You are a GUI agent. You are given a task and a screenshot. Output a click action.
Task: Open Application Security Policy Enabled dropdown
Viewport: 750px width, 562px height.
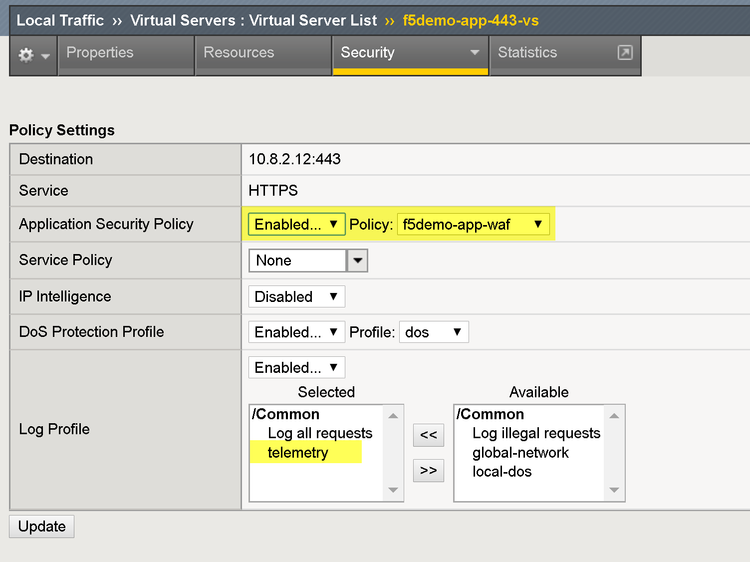(x=296, y=224)
